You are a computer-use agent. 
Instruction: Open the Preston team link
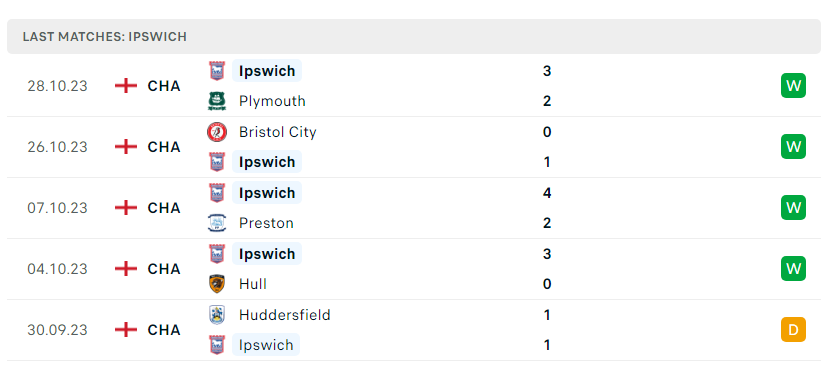point(266,223)
